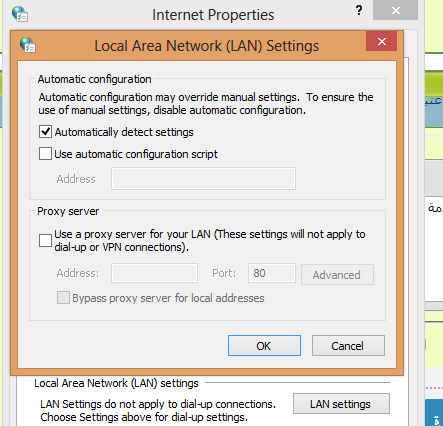Close the Internet Properties window
This screenshot has width=443, height=426.
pyautogui.click(x=396, y=10)
